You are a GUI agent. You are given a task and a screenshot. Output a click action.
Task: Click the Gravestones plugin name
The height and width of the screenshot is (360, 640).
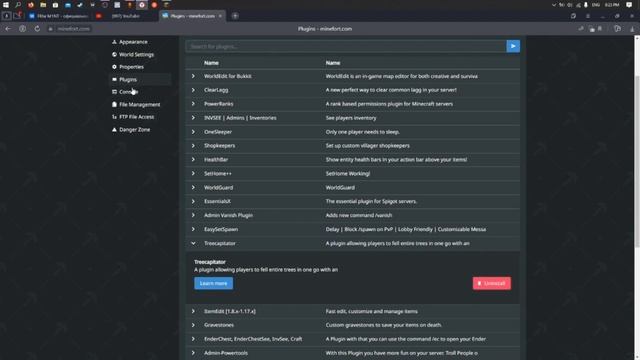click(x=219, y=325)
